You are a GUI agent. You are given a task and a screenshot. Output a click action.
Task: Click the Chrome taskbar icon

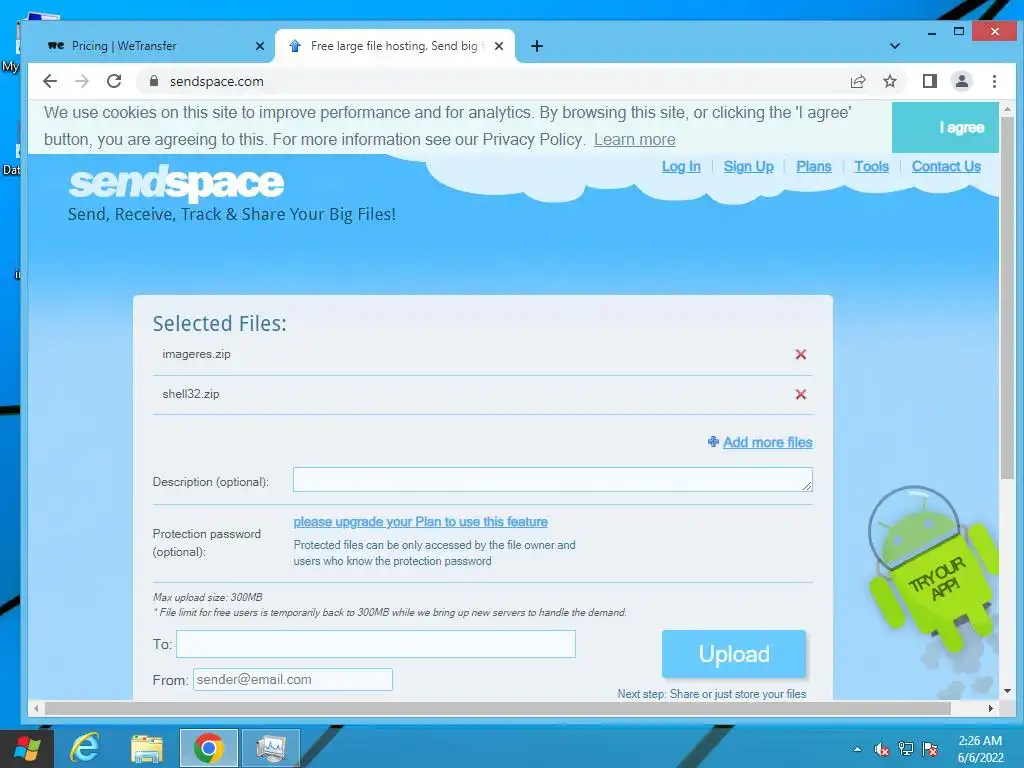pos(208,748)
